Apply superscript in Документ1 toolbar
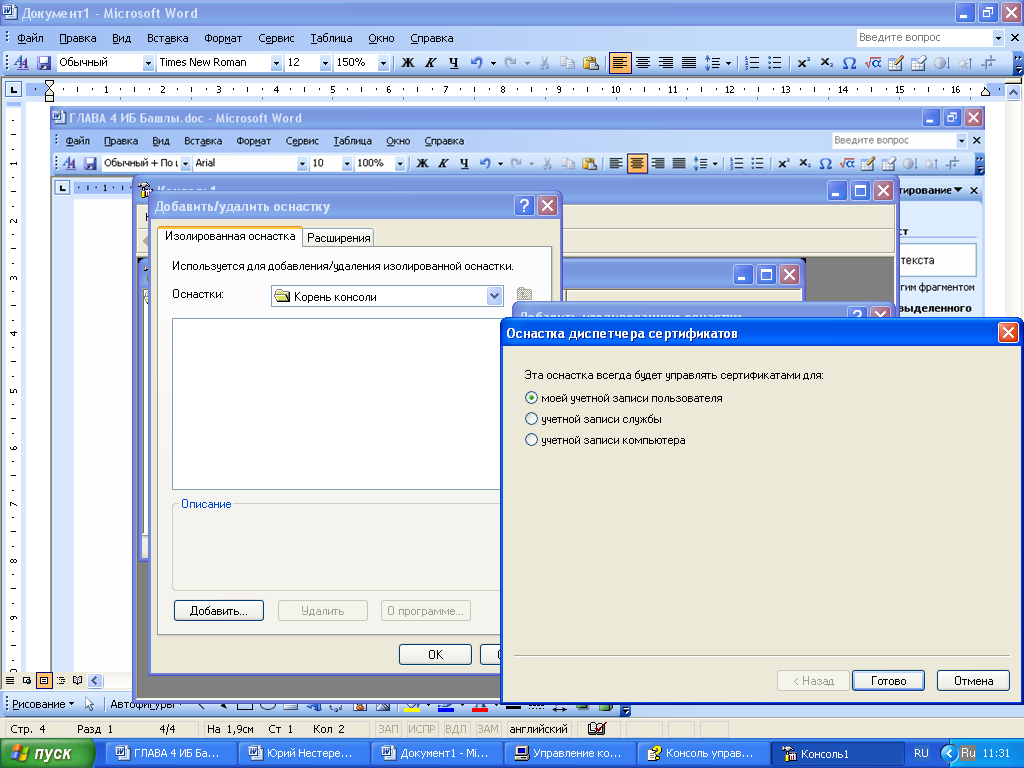This screenshot has width=1024, height=768. [x=803, y=63]
